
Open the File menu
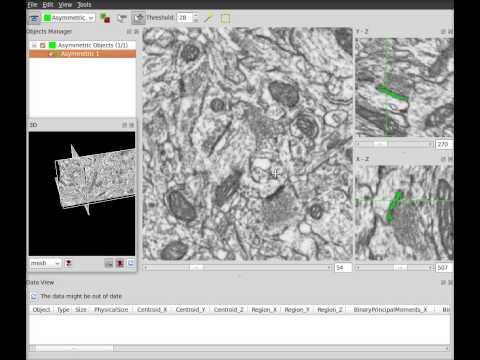coord(32,4)
